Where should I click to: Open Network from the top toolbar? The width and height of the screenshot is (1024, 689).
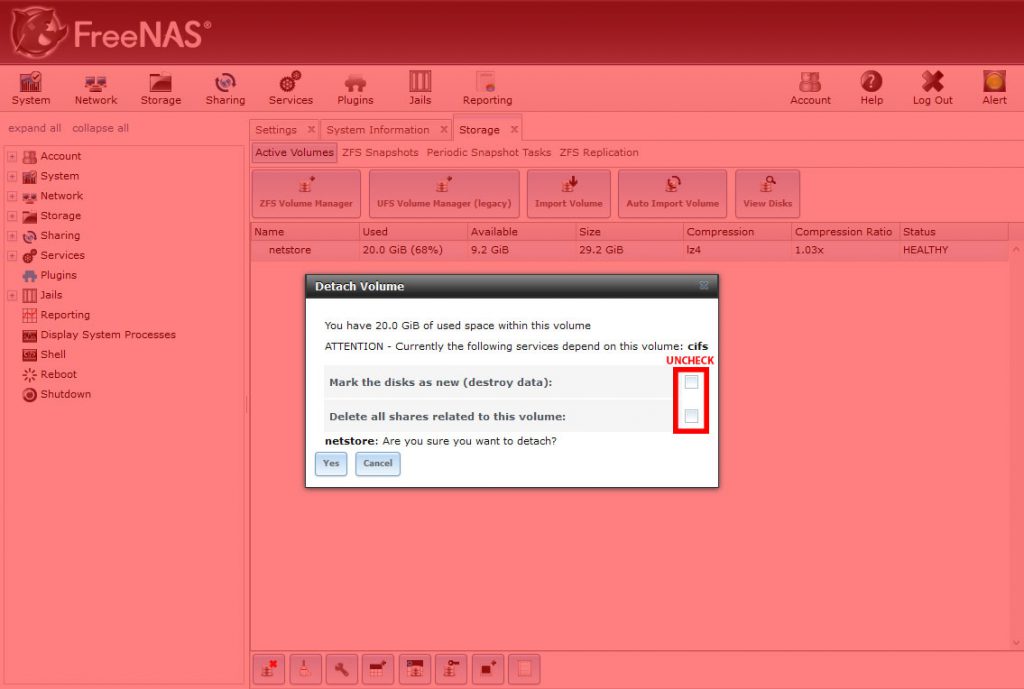pos(96,88)
